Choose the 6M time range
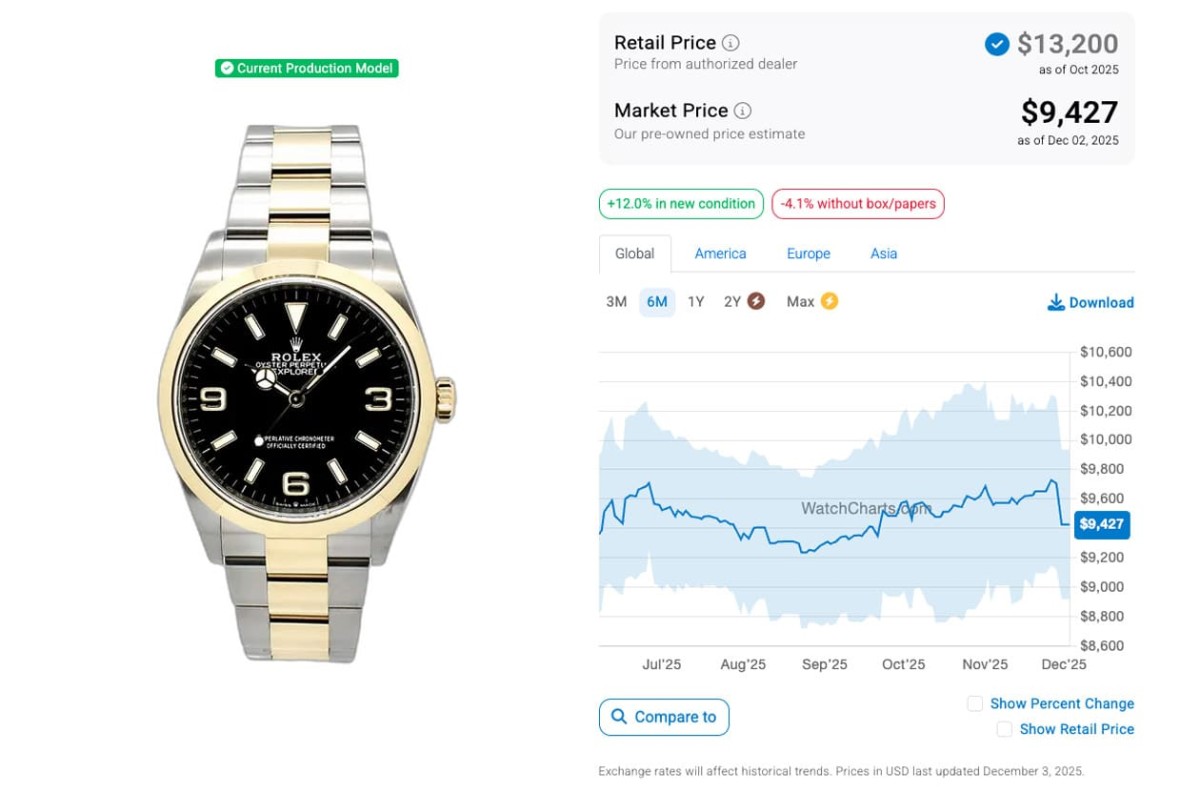 [657, 302]
